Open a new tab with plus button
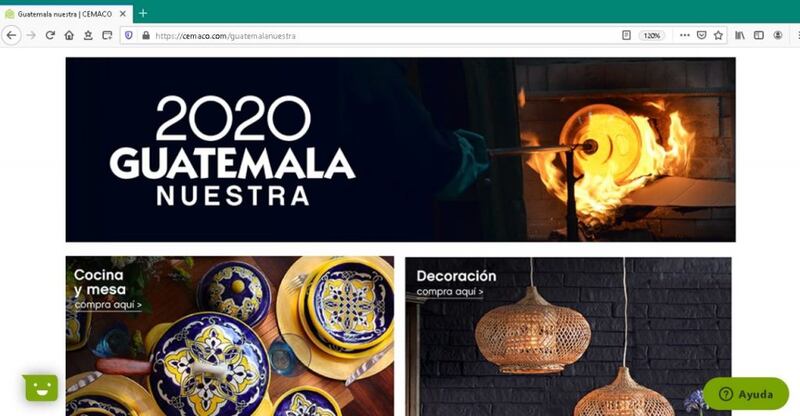Image resolution: width=800 pixels, height=416 pixels. pyautogui.click(x=143, y=13)
